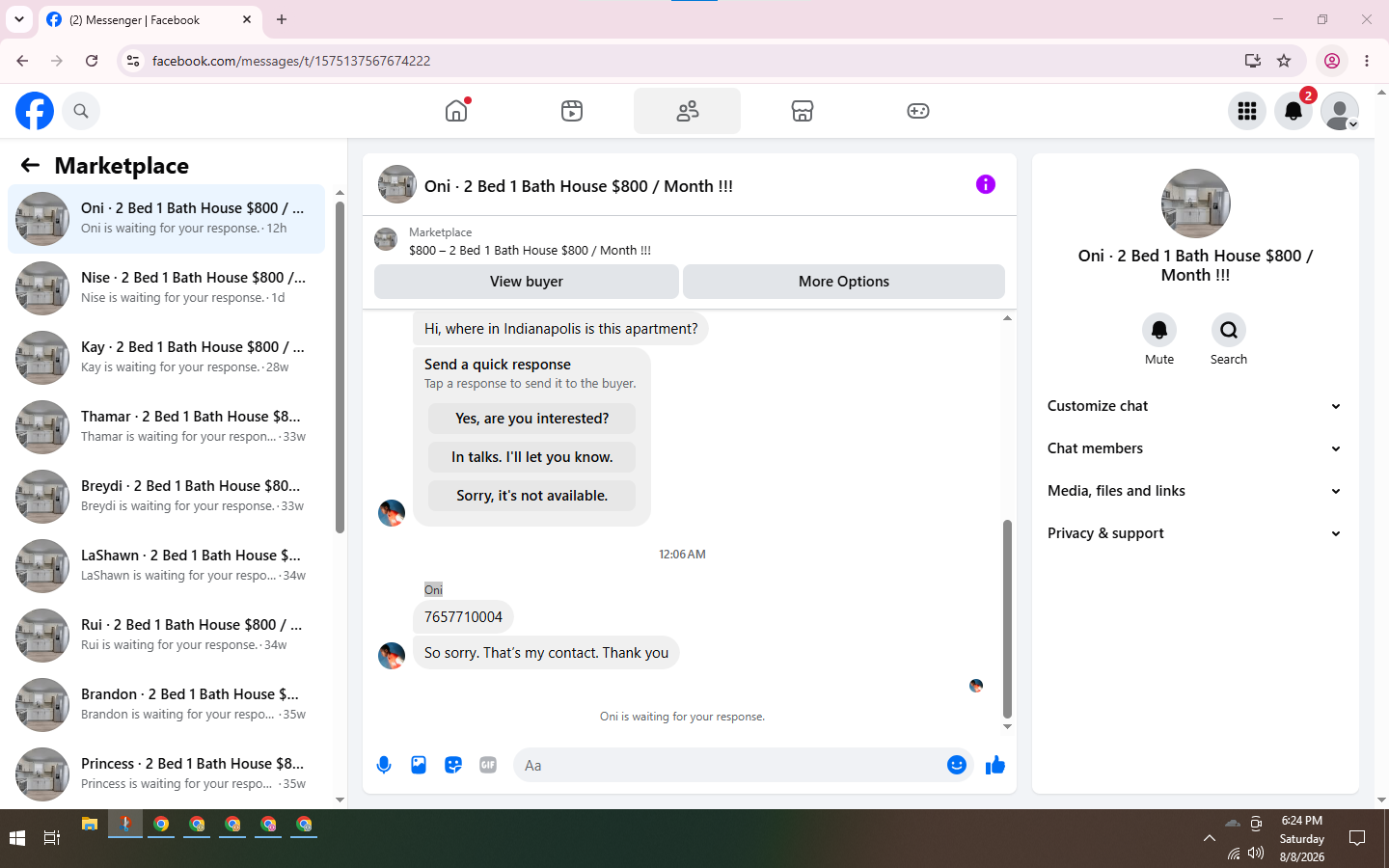Choose a sticker from the sticker icon
The height and width of the screenshot is (868, 1389).
[453, 765]
